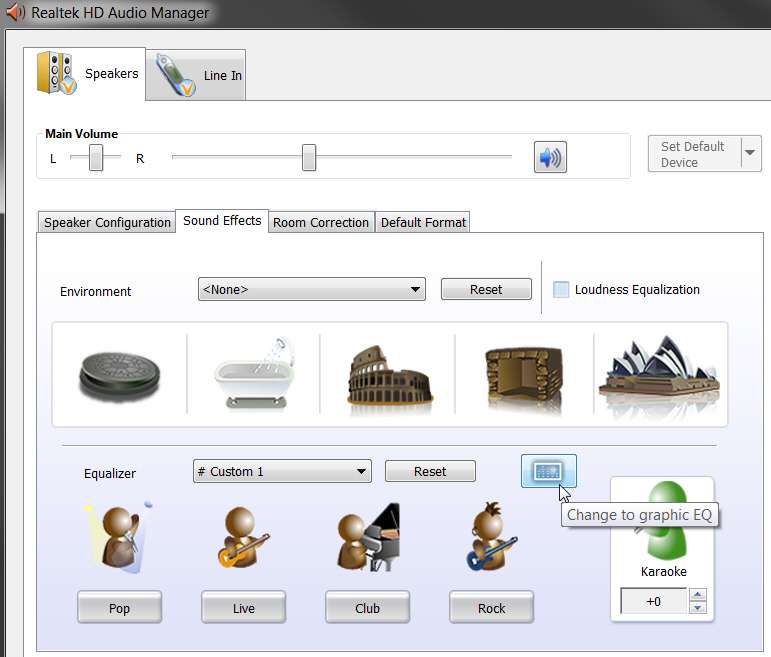This screenshot has width=771, height=657.
Task: Apply the Club equalizer preset button
Action: 367,608
